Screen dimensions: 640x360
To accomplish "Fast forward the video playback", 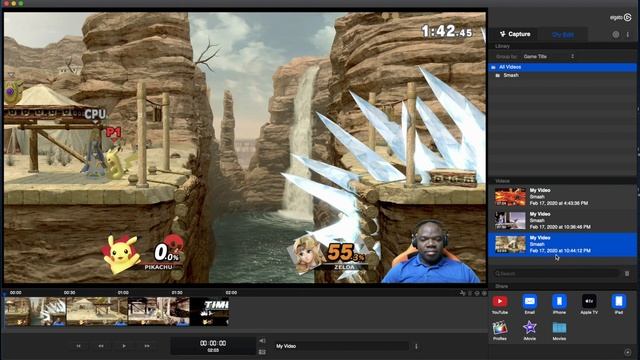I will [x=147, y=346].
